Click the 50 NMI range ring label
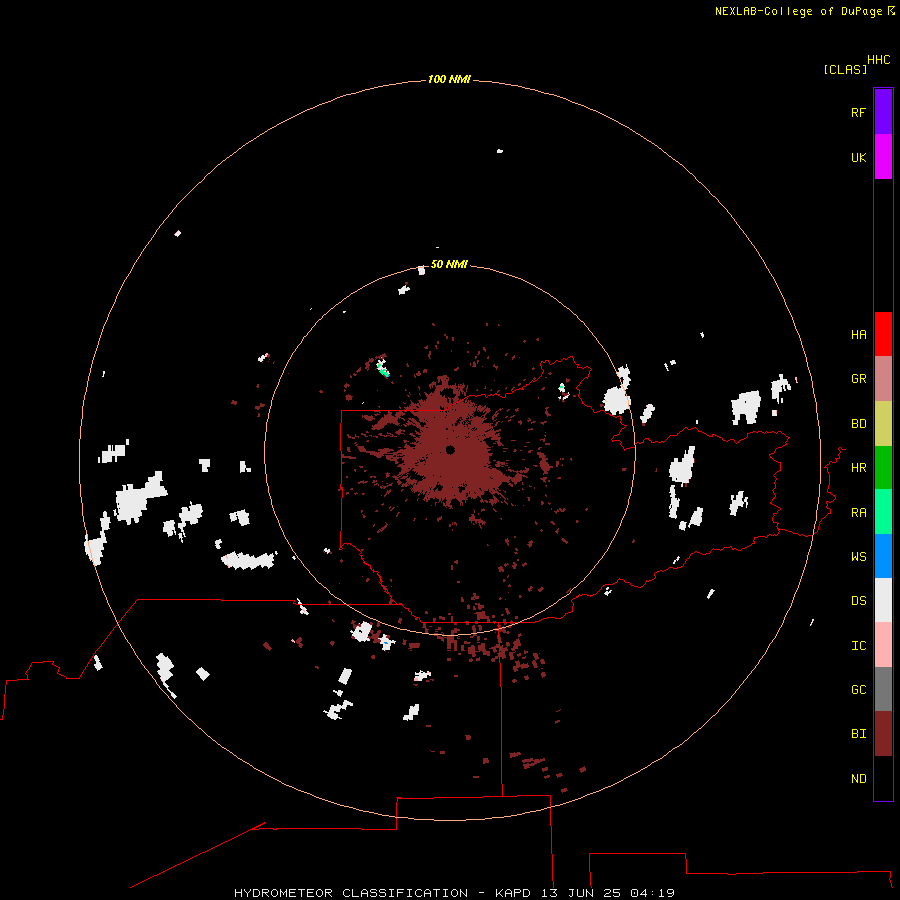This screenshot has height=900, width=900. click(x=449, y=264)
